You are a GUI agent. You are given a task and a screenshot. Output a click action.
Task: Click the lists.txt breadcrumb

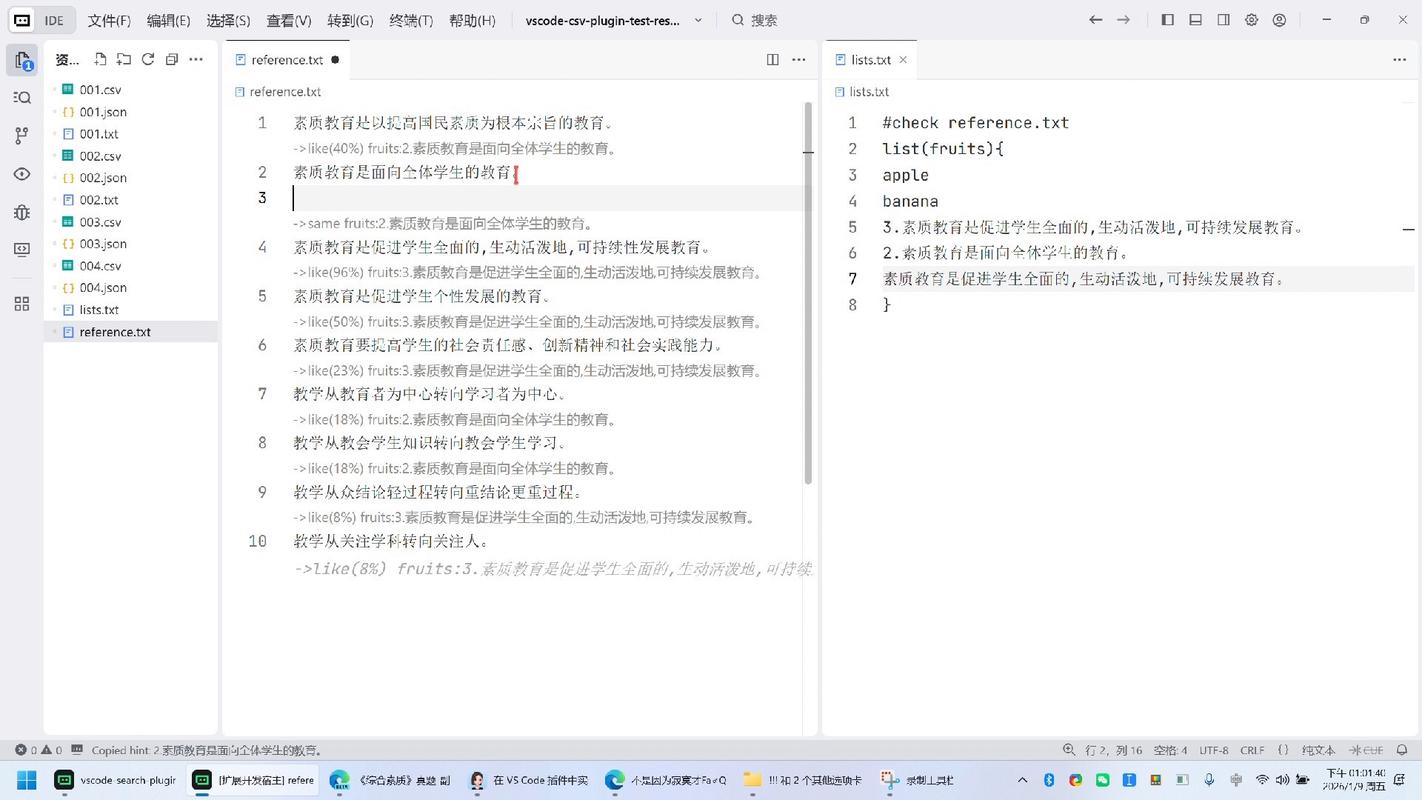tap(869, 92)
